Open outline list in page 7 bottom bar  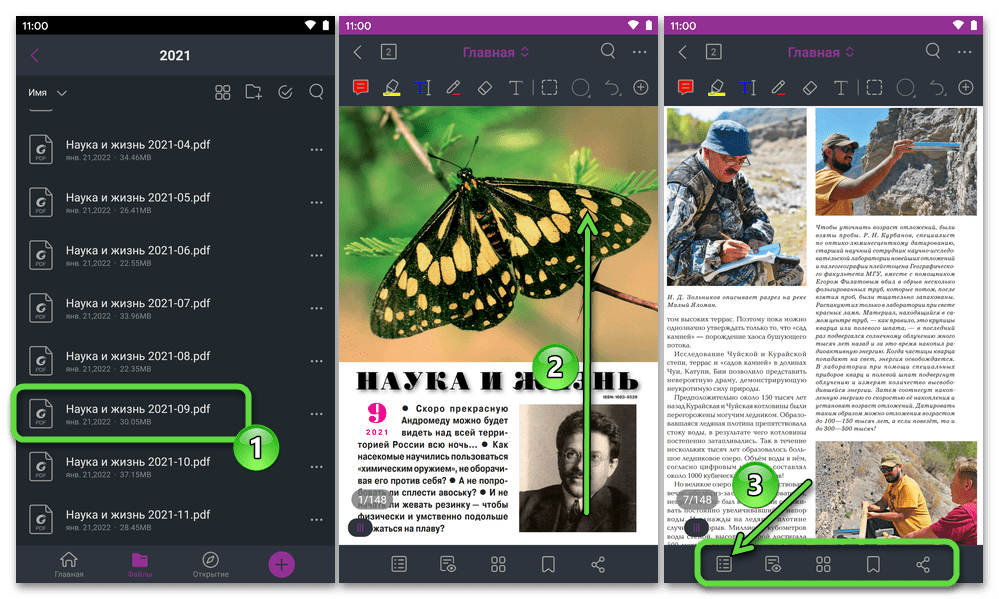(x=724, y=564)
